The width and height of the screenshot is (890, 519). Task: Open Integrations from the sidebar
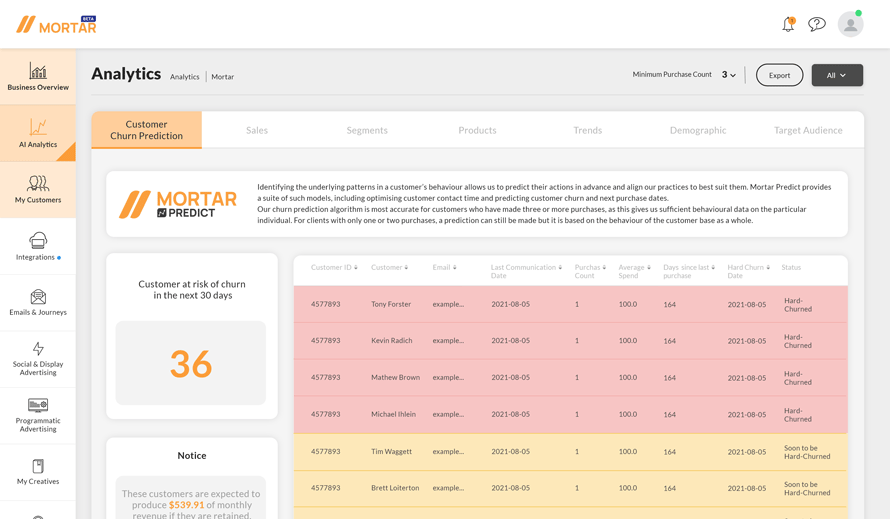(37, 246)
